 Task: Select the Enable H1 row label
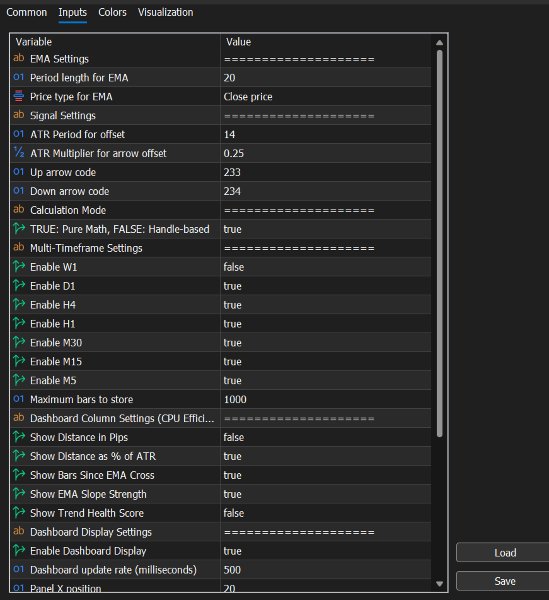(53, 324)
